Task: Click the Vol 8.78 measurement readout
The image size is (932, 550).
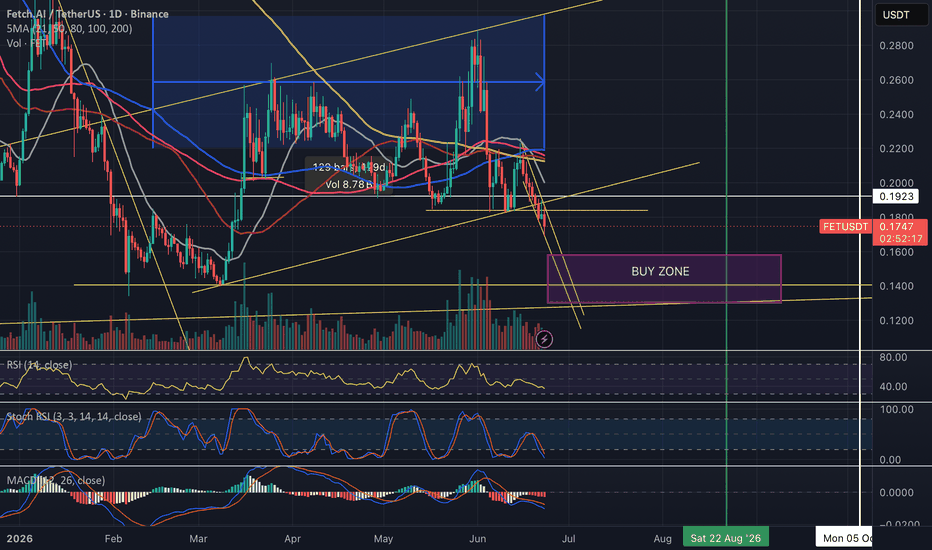Action: point(349,184)
